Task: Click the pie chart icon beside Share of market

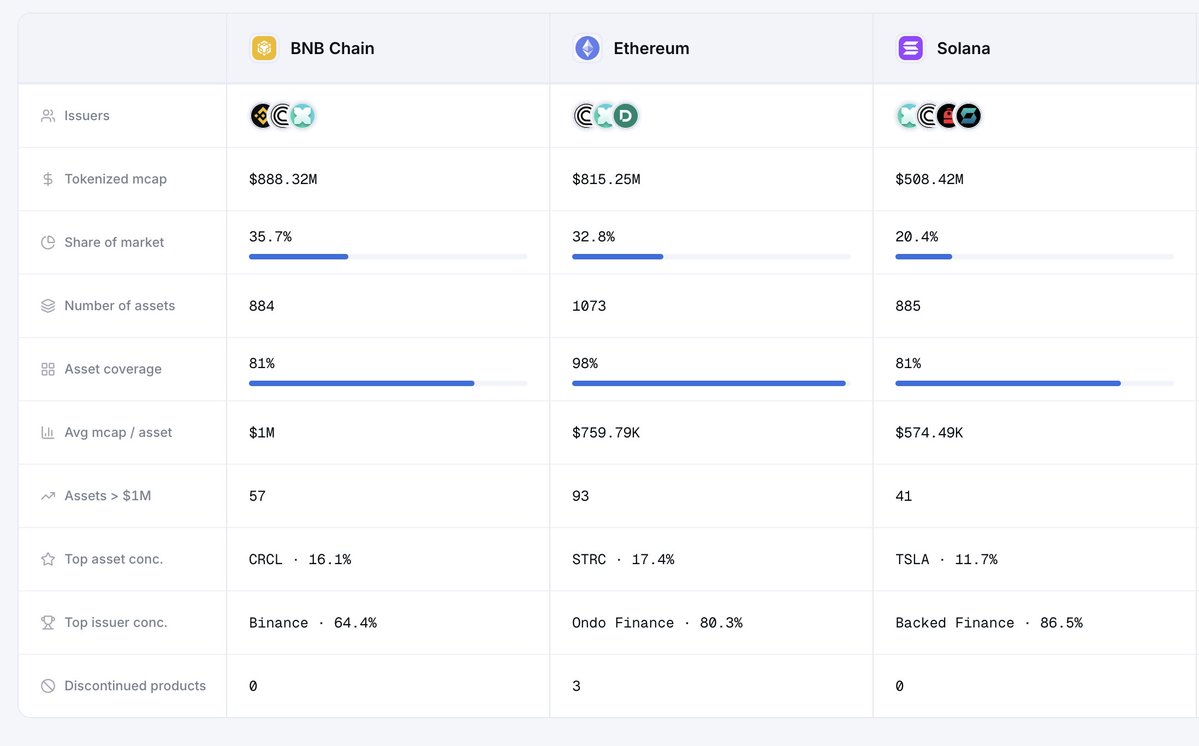Action: (47, 242)
